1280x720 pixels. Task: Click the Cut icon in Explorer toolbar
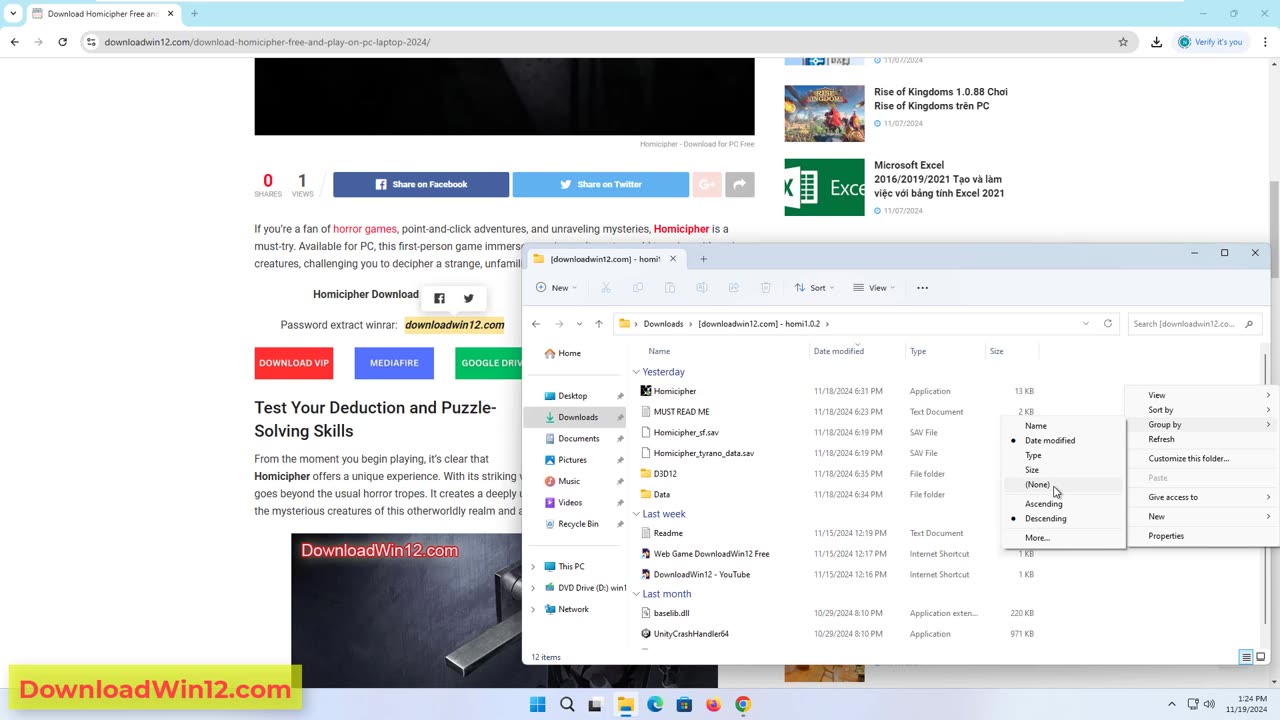(x=605, y=288)
